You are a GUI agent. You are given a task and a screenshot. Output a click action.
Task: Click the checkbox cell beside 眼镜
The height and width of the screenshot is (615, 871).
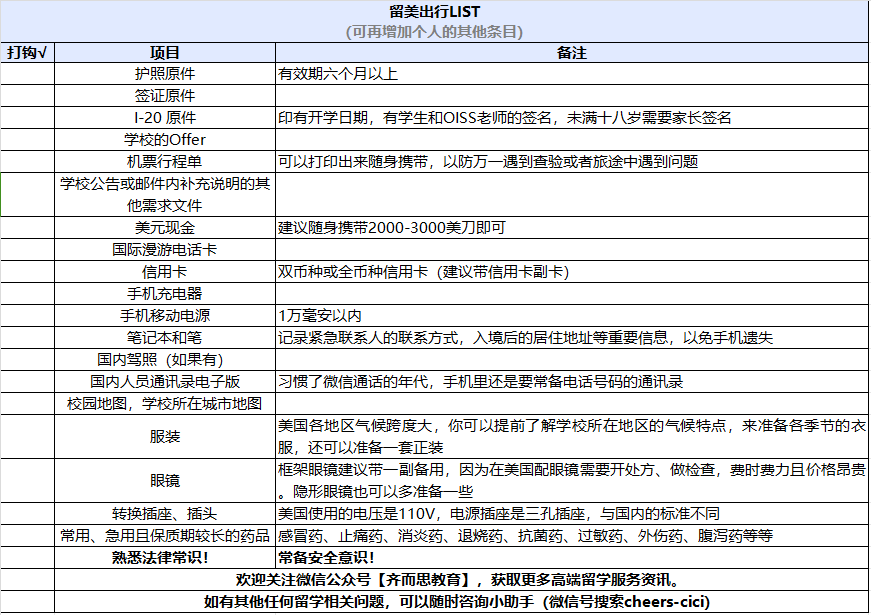point(27,481)
